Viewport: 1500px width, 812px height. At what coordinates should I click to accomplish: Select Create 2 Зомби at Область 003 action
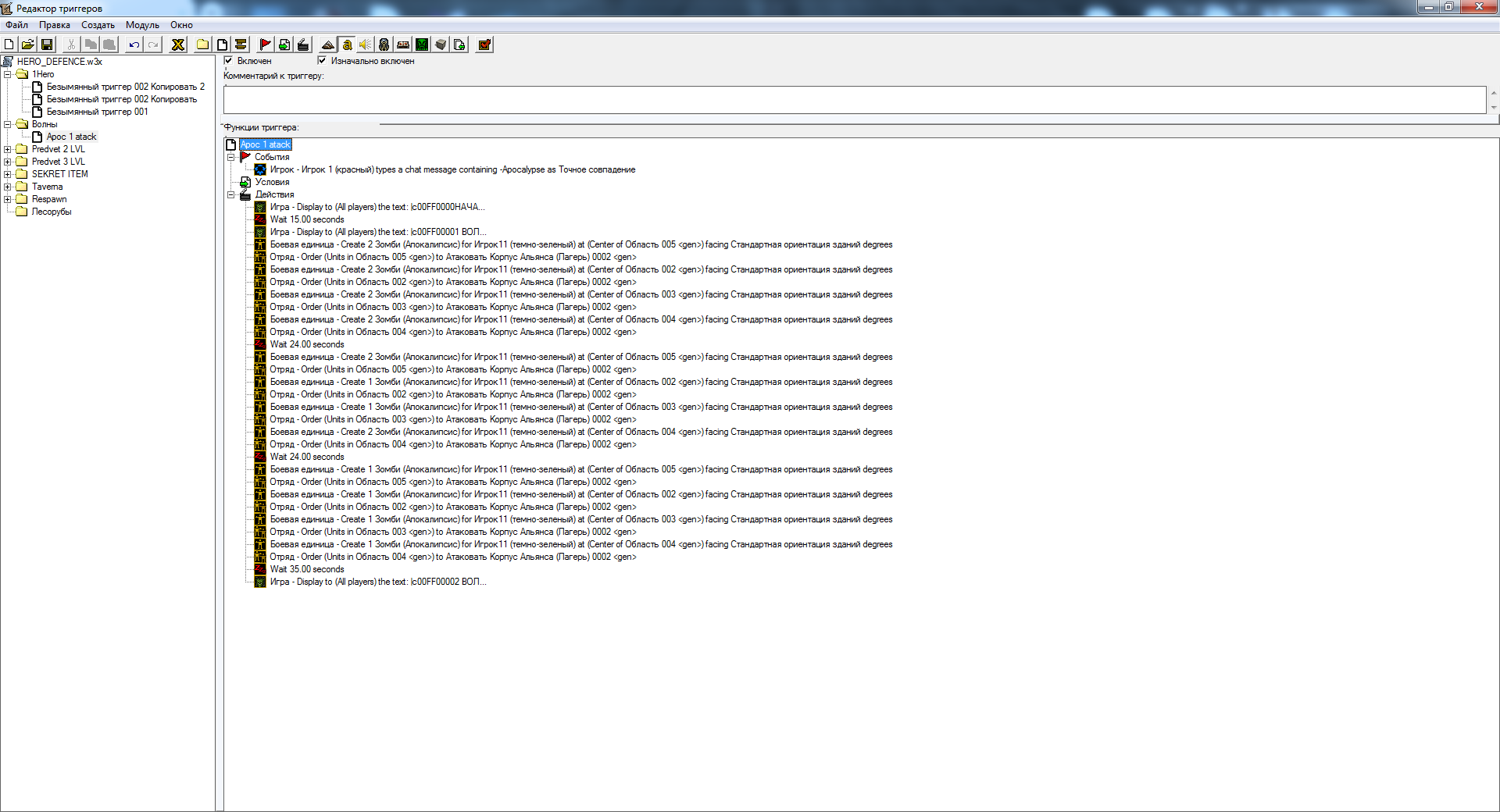[581, 294]
